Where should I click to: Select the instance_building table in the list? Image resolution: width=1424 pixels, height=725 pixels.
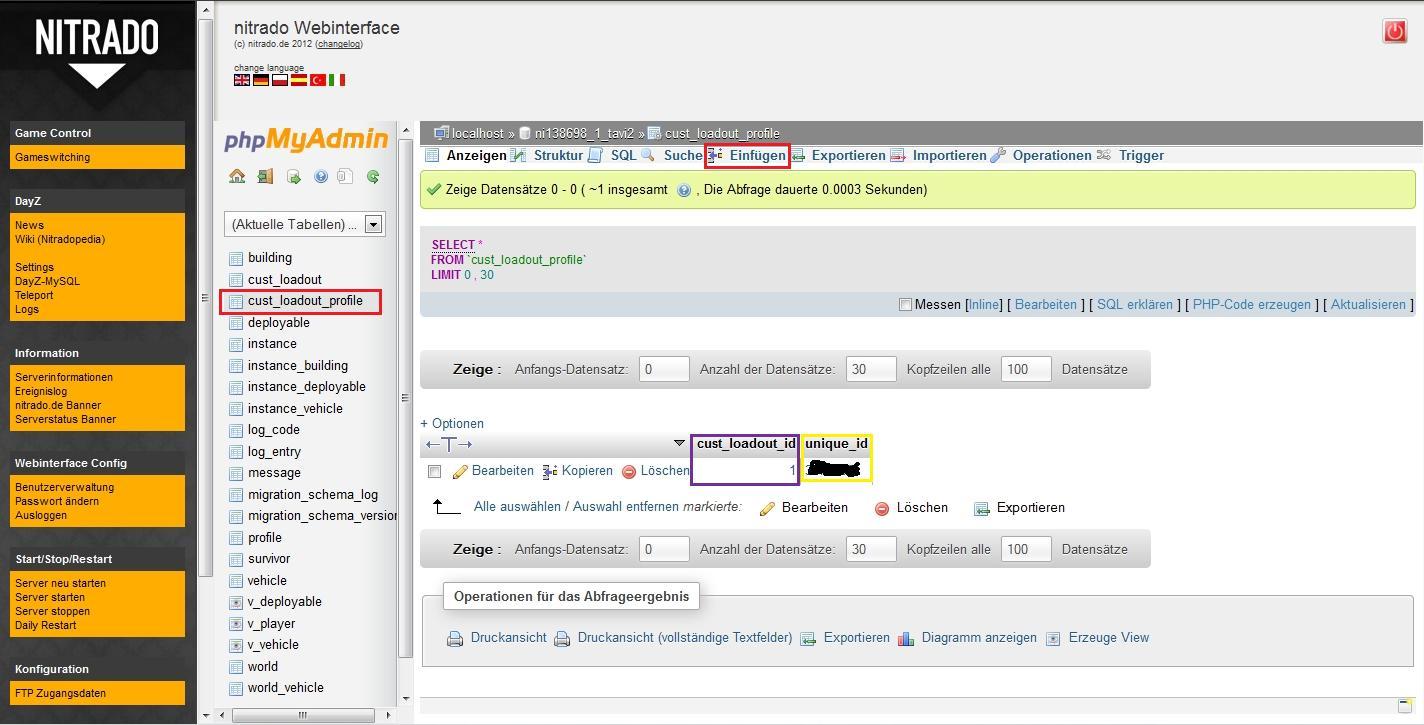[x=298, y=366]
